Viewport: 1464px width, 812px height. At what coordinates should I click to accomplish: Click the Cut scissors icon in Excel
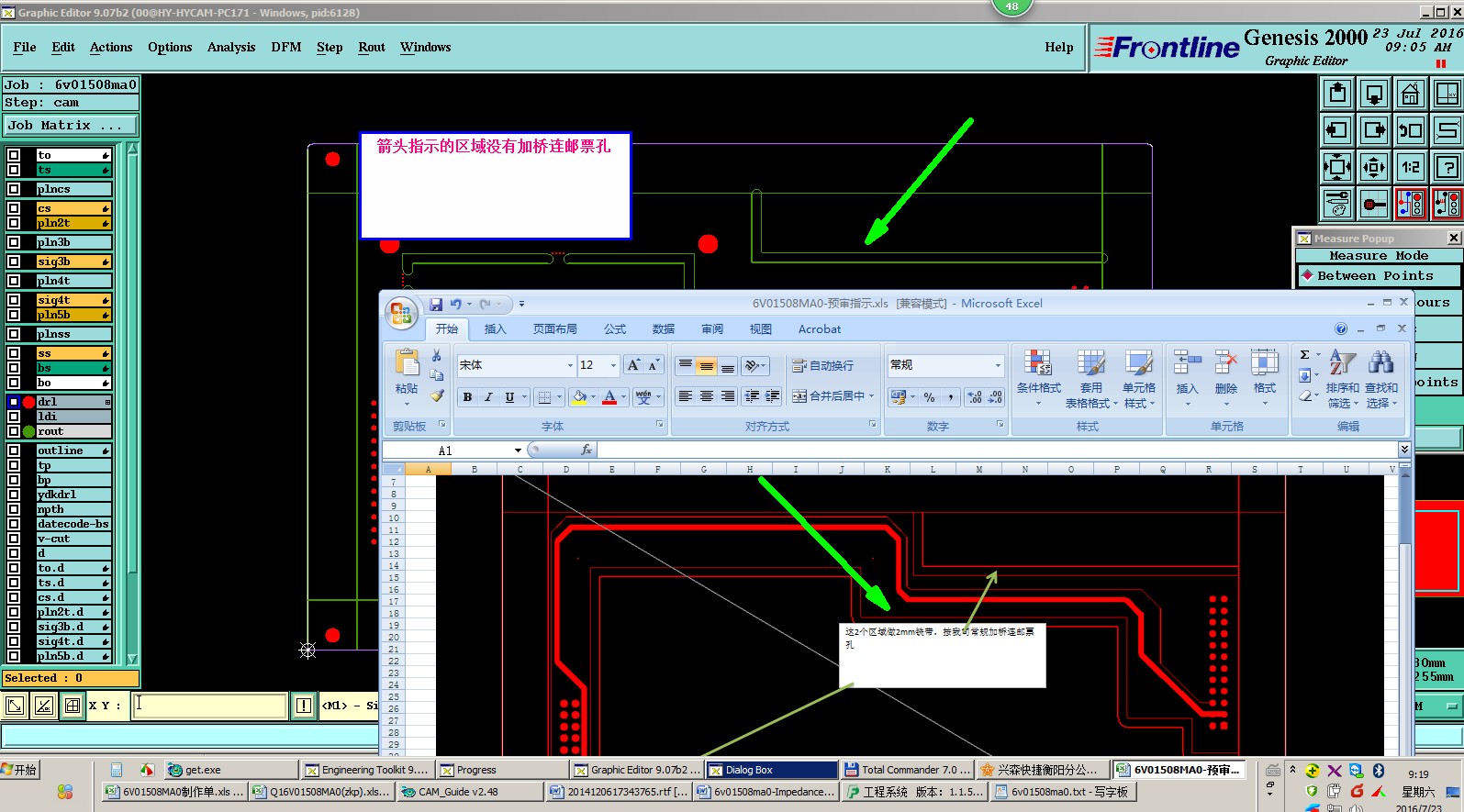(x=437, y=356)
